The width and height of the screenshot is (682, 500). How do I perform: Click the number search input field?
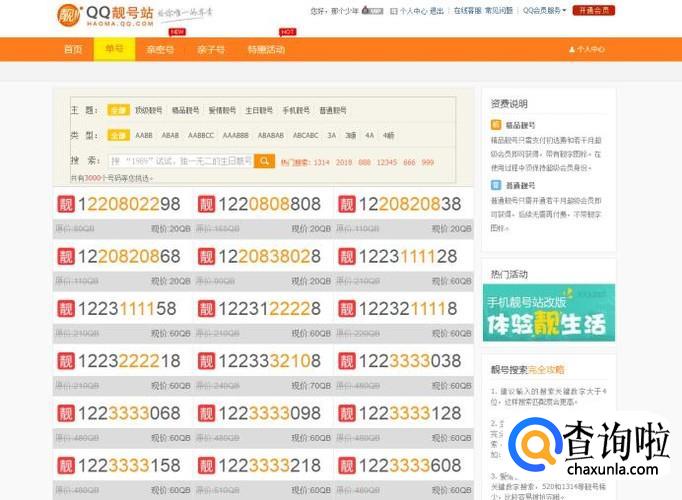(x=181, y=161)
